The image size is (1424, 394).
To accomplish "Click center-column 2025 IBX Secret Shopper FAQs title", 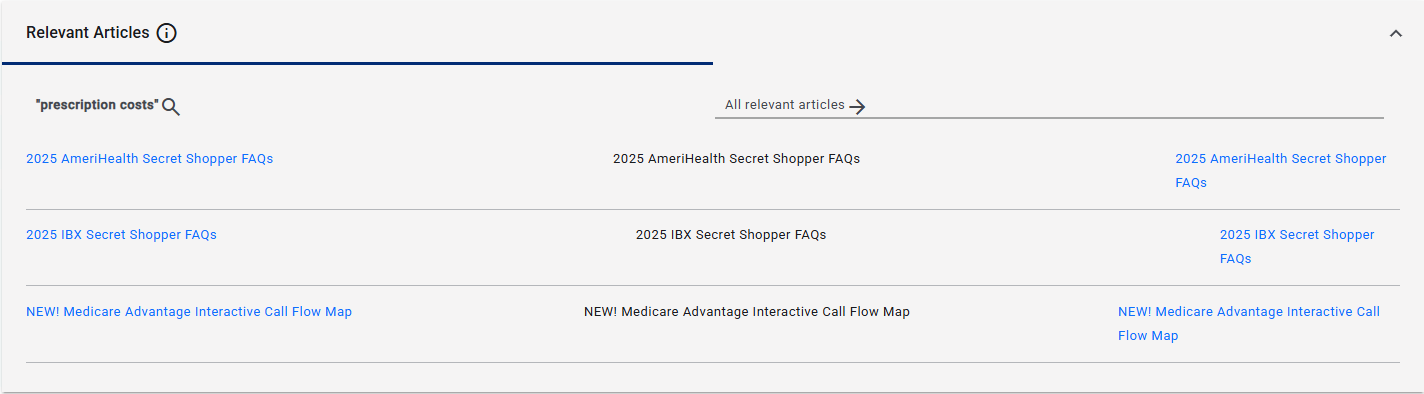I will point(731,235).
